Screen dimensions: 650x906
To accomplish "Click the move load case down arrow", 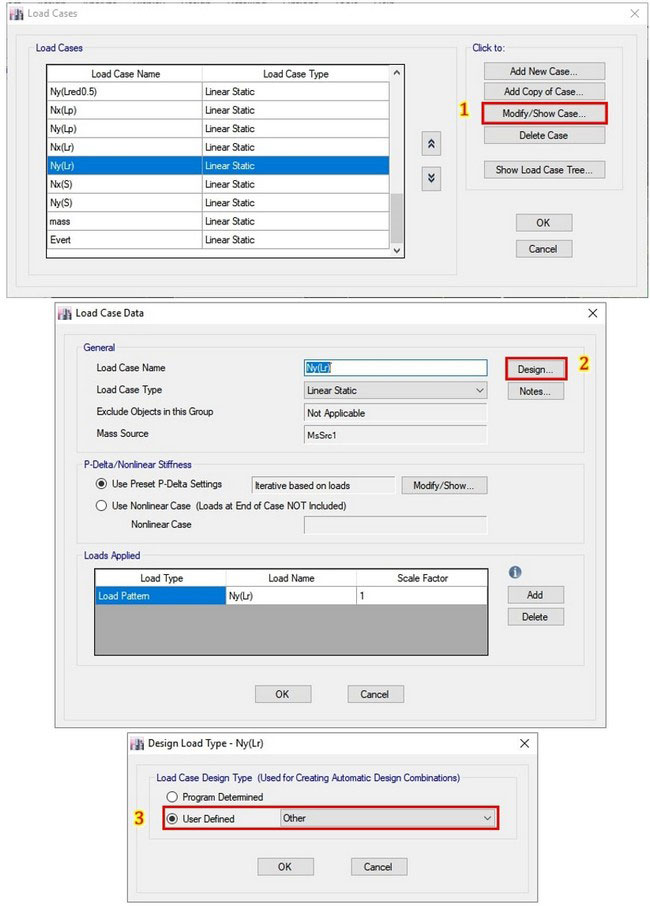I will [431, 177].
